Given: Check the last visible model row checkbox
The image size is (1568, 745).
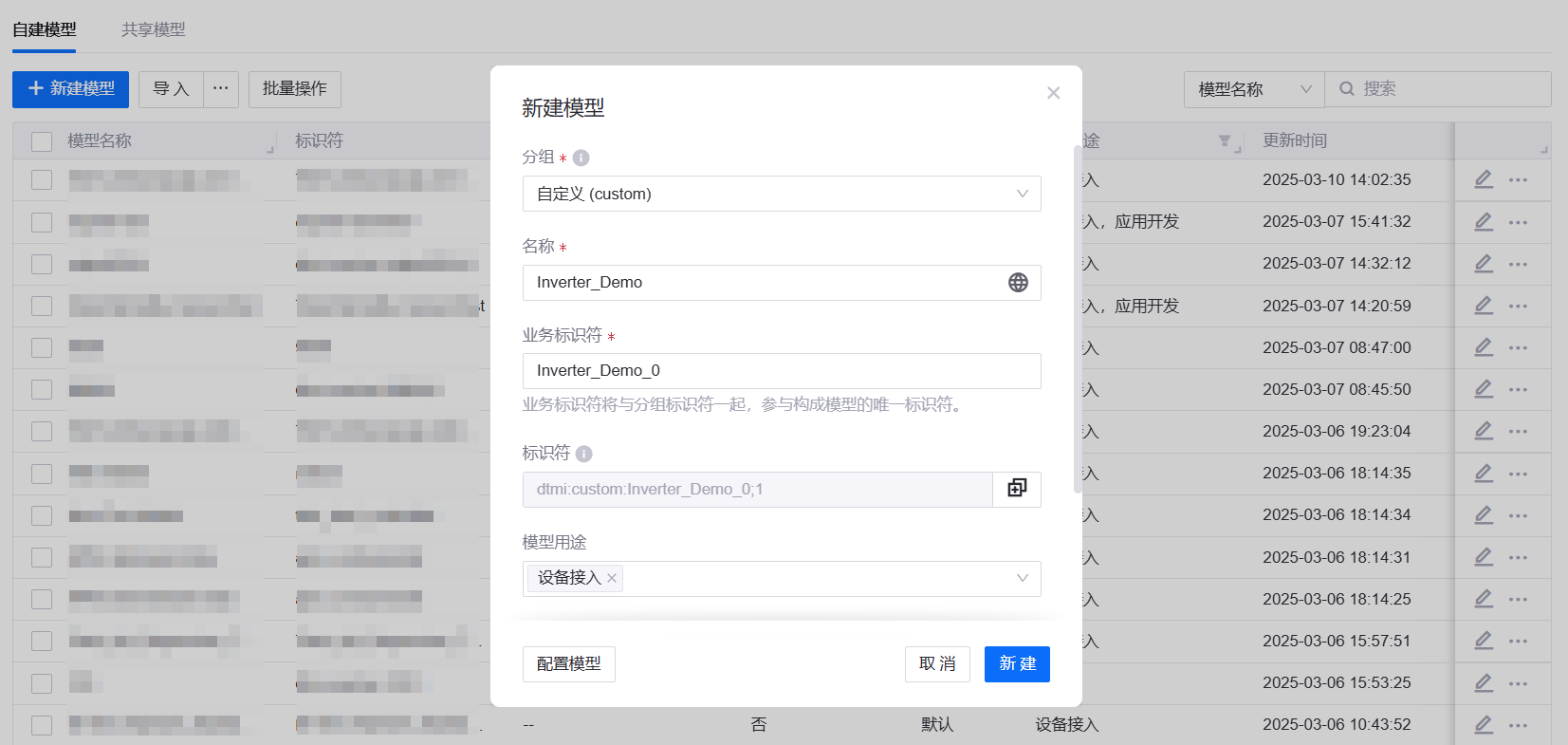Looking at the screenshot, I should tap(42, 725).
